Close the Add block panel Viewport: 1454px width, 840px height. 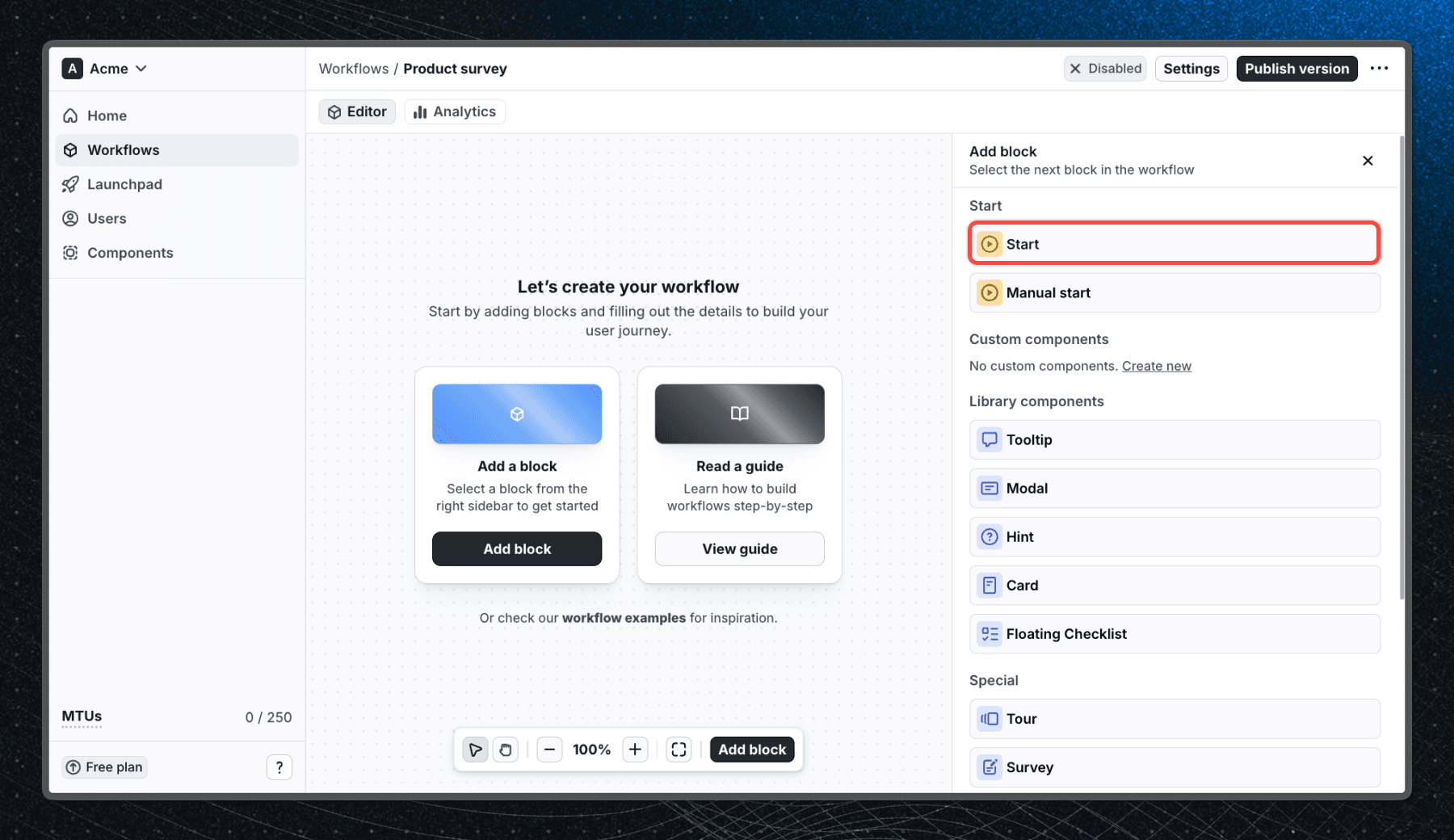click(1368, 161)
